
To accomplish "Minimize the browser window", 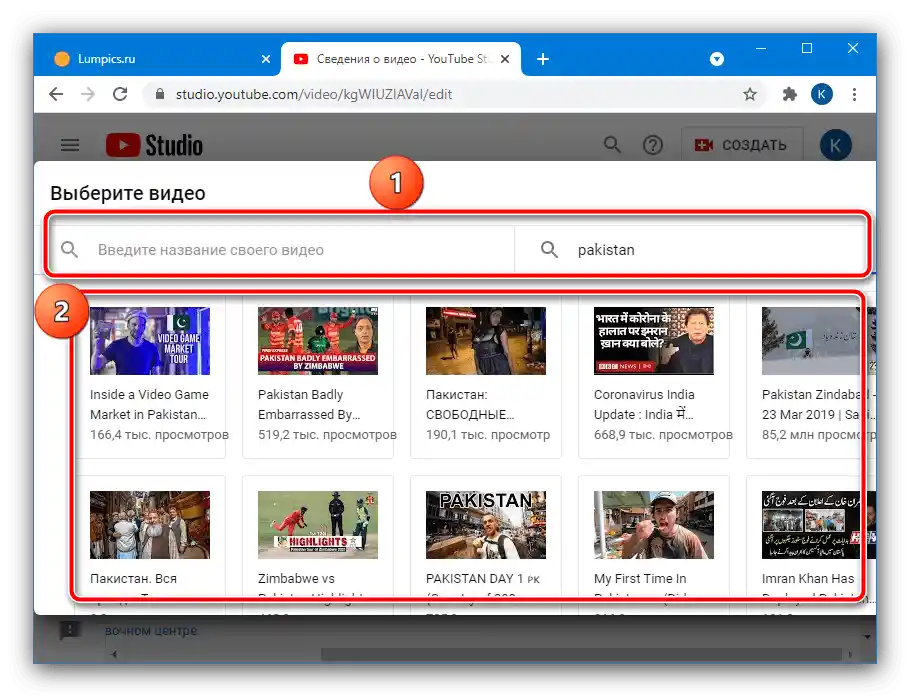I will click(761, 48).
